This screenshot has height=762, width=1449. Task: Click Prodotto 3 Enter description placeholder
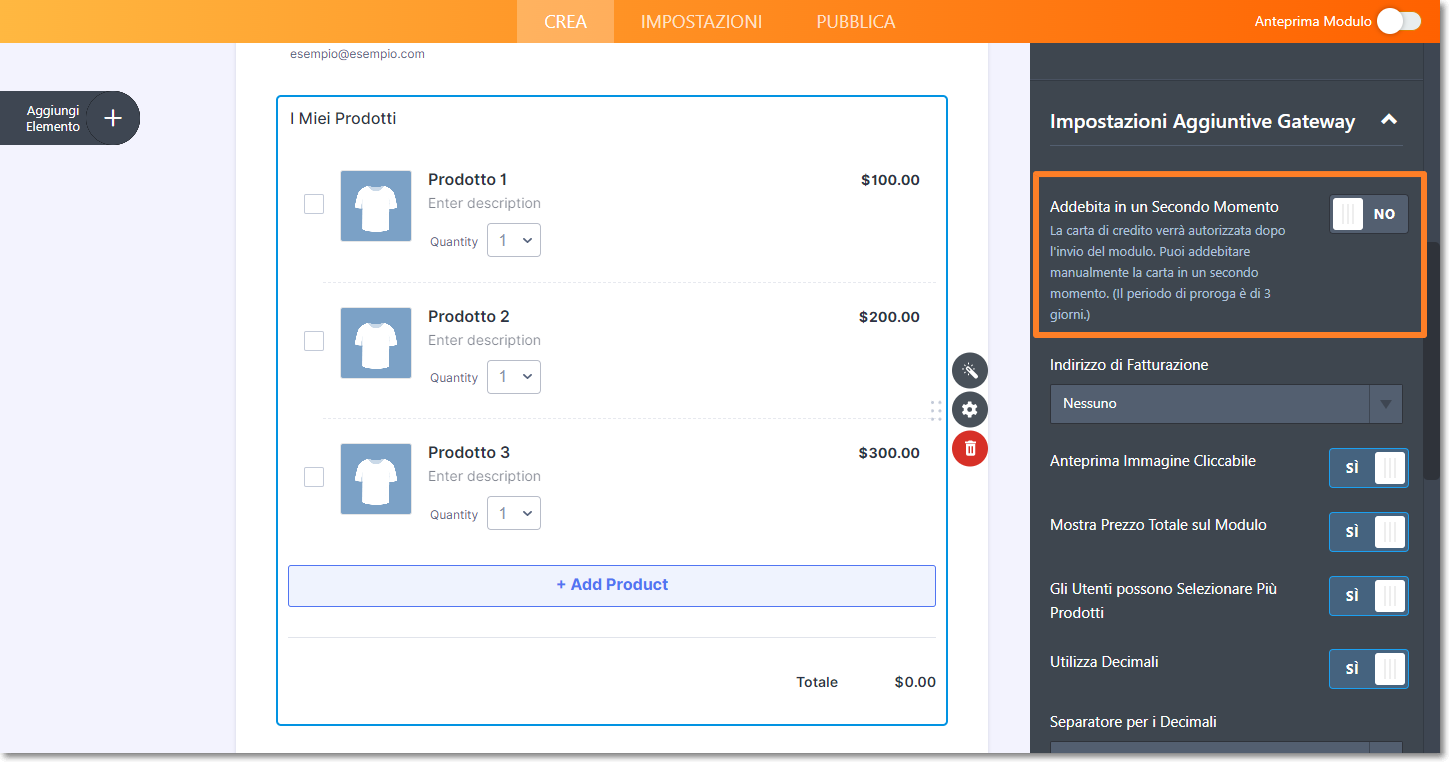pos(484,476)
